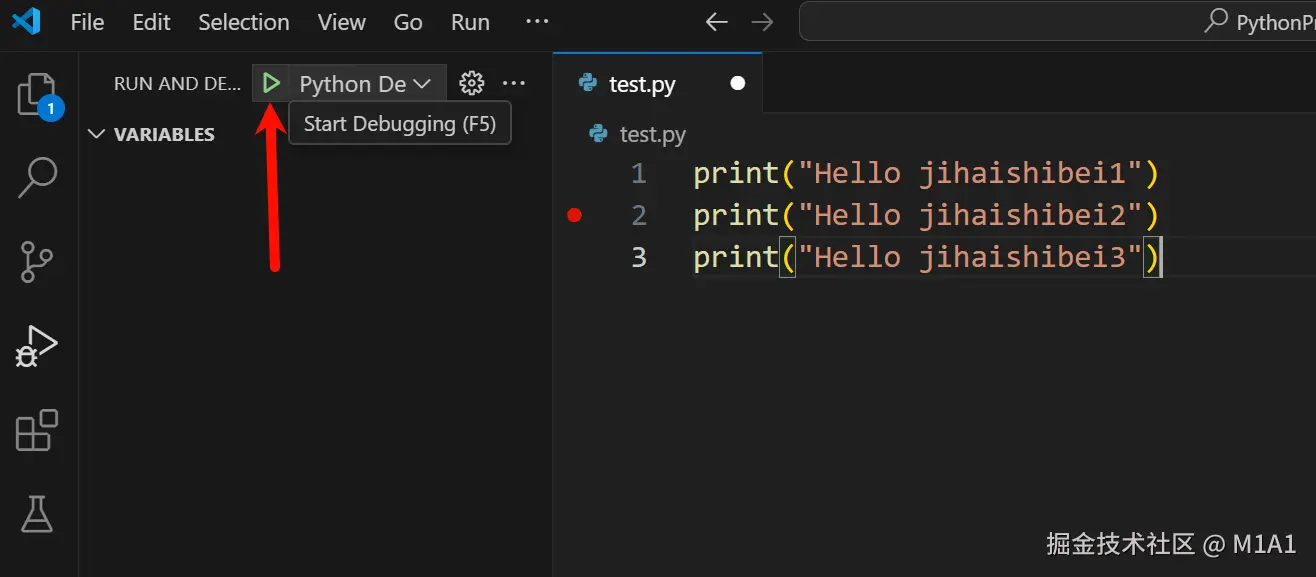Go back using the left arrow
The width and height of the screenshot is (1316, 577).
716,22
